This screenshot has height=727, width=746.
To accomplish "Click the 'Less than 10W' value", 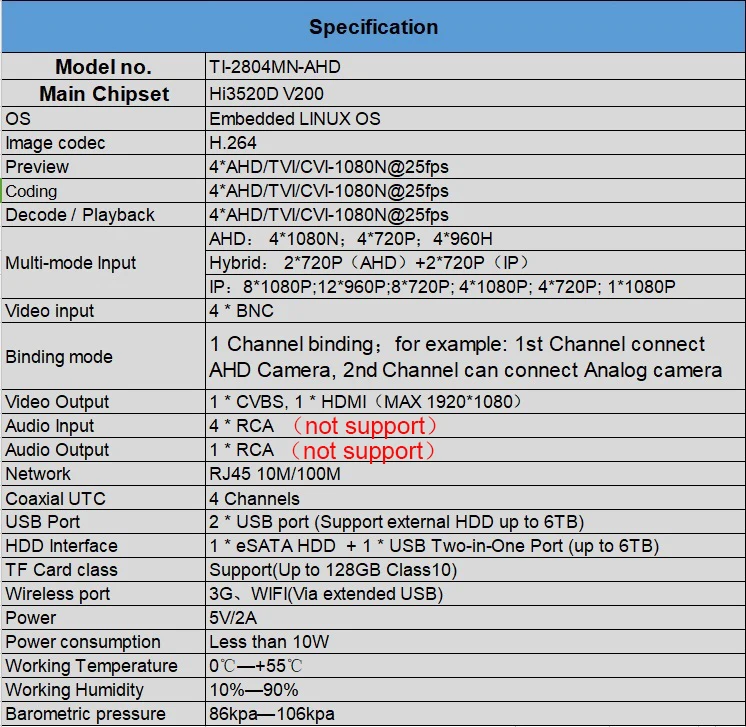I will pos(269,642).
